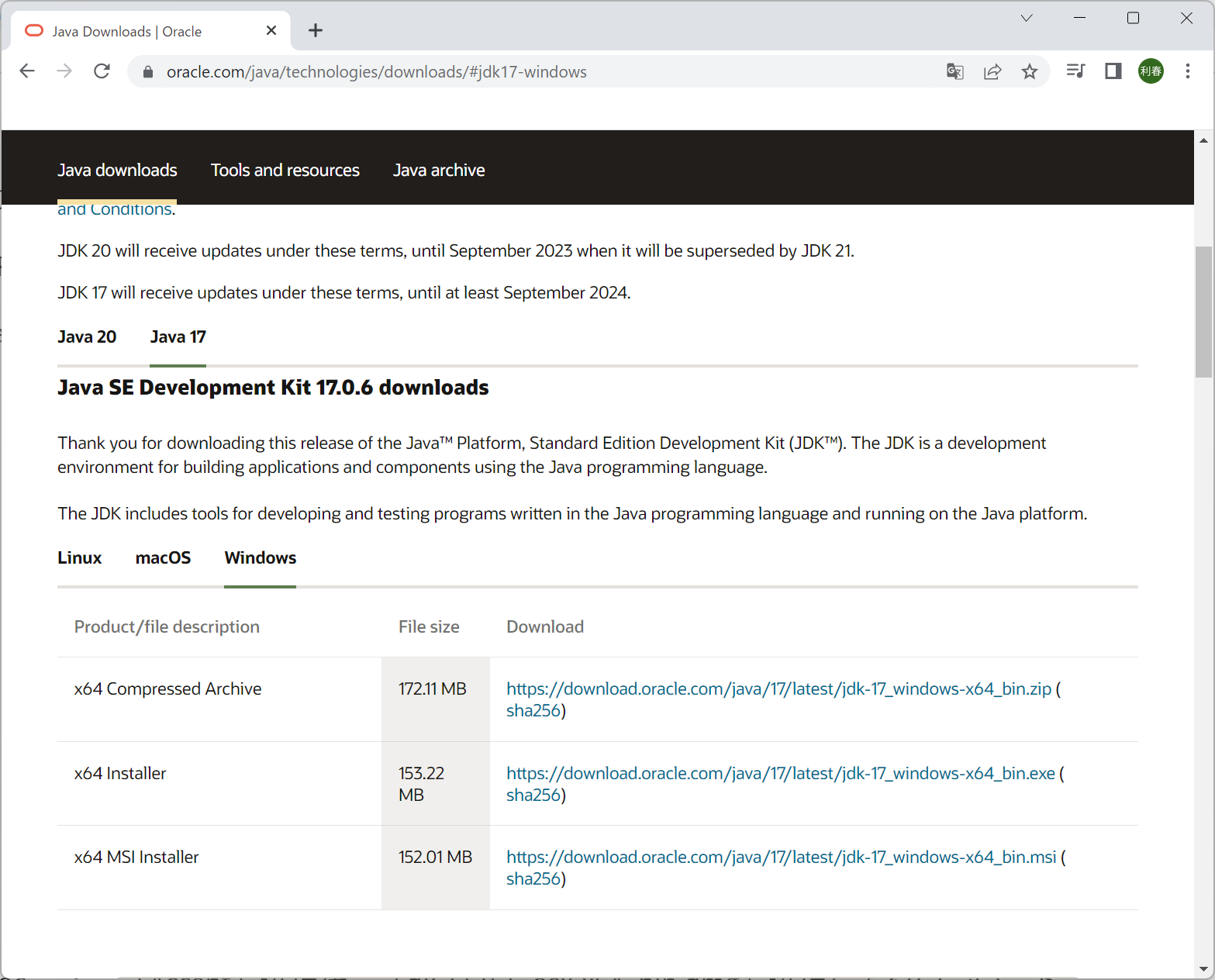Viewport: 1215px width, 980px height.
Task: Open Chrome three-dot menu
Action: [1187, 71]
